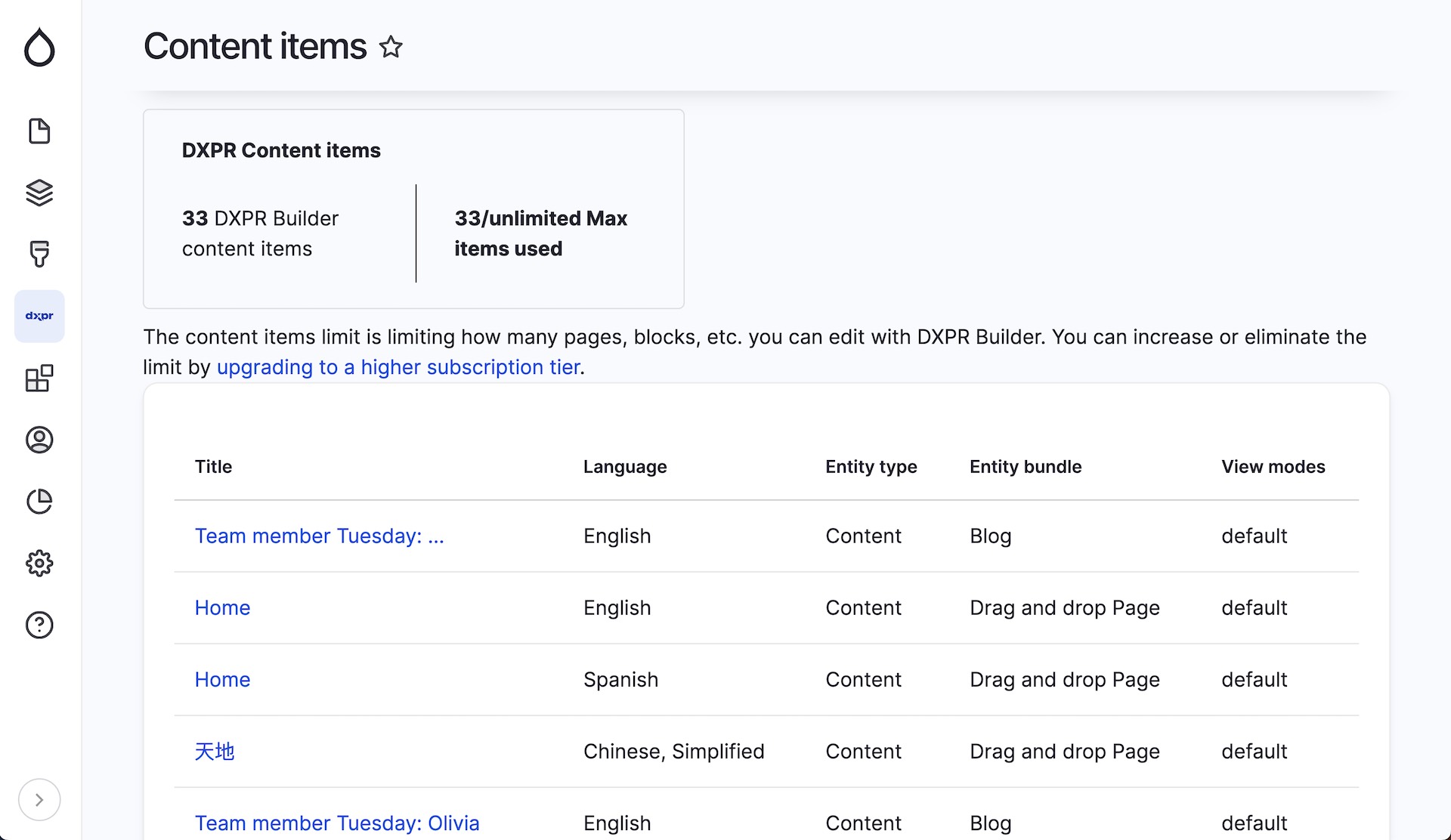
Task: Click Drag and drop Page in 天地 row
Action: (1065, 751)
